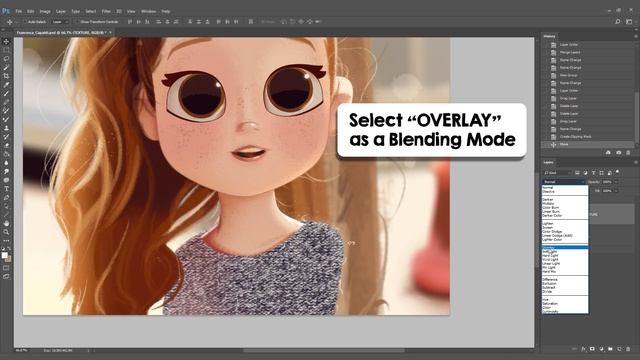Select the Zoom tool in the toolbox
This screenshot has height=360, width=640.
(6, 232)
